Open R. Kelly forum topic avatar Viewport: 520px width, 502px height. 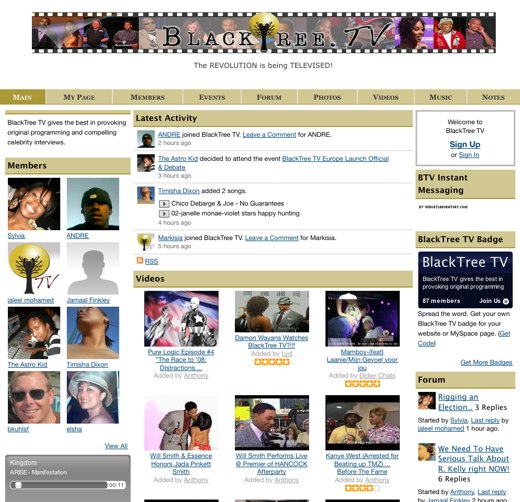(x=427, y=452)
